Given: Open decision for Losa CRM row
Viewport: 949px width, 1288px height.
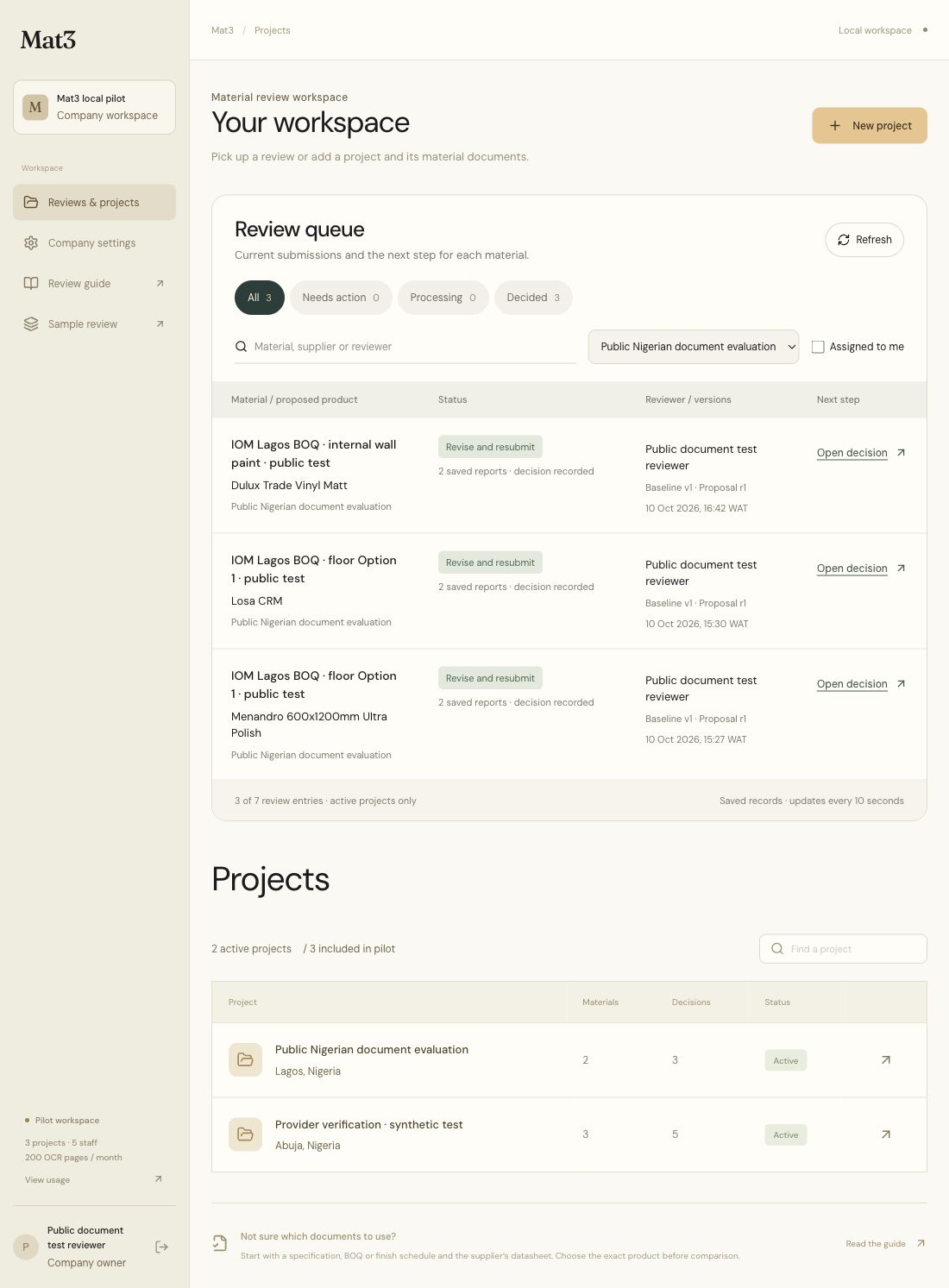Looking at the screenshot, I should (x=852, y=568).
